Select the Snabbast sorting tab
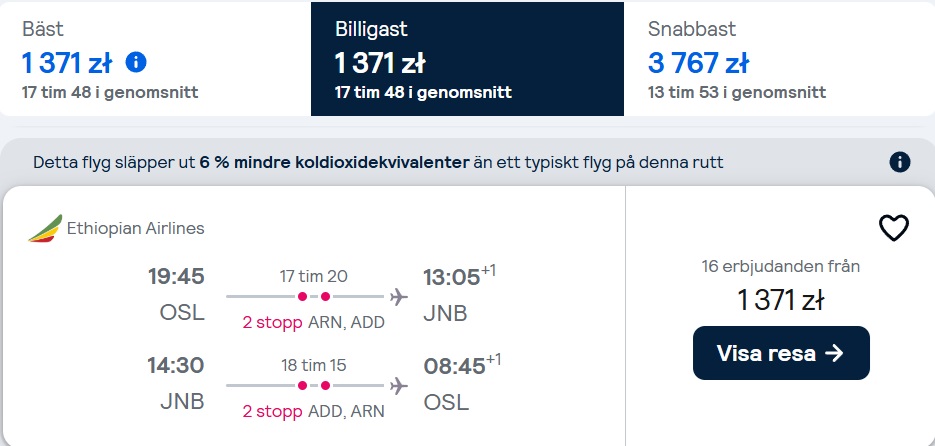This screenshot has width=935, height=446. click(x=779, y=59)
